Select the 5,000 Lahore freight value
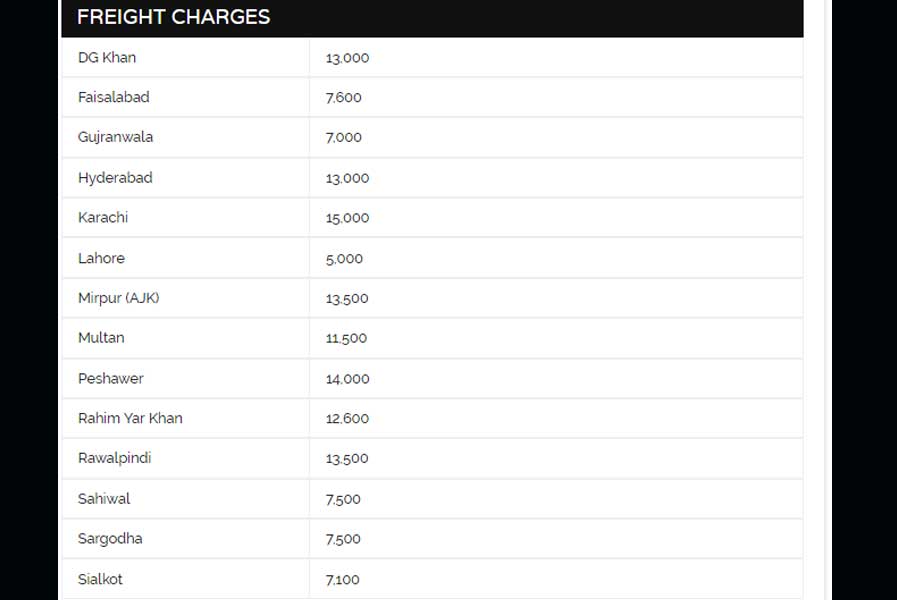The width and height of the screenshot is (897, 600). pos(344,259)
